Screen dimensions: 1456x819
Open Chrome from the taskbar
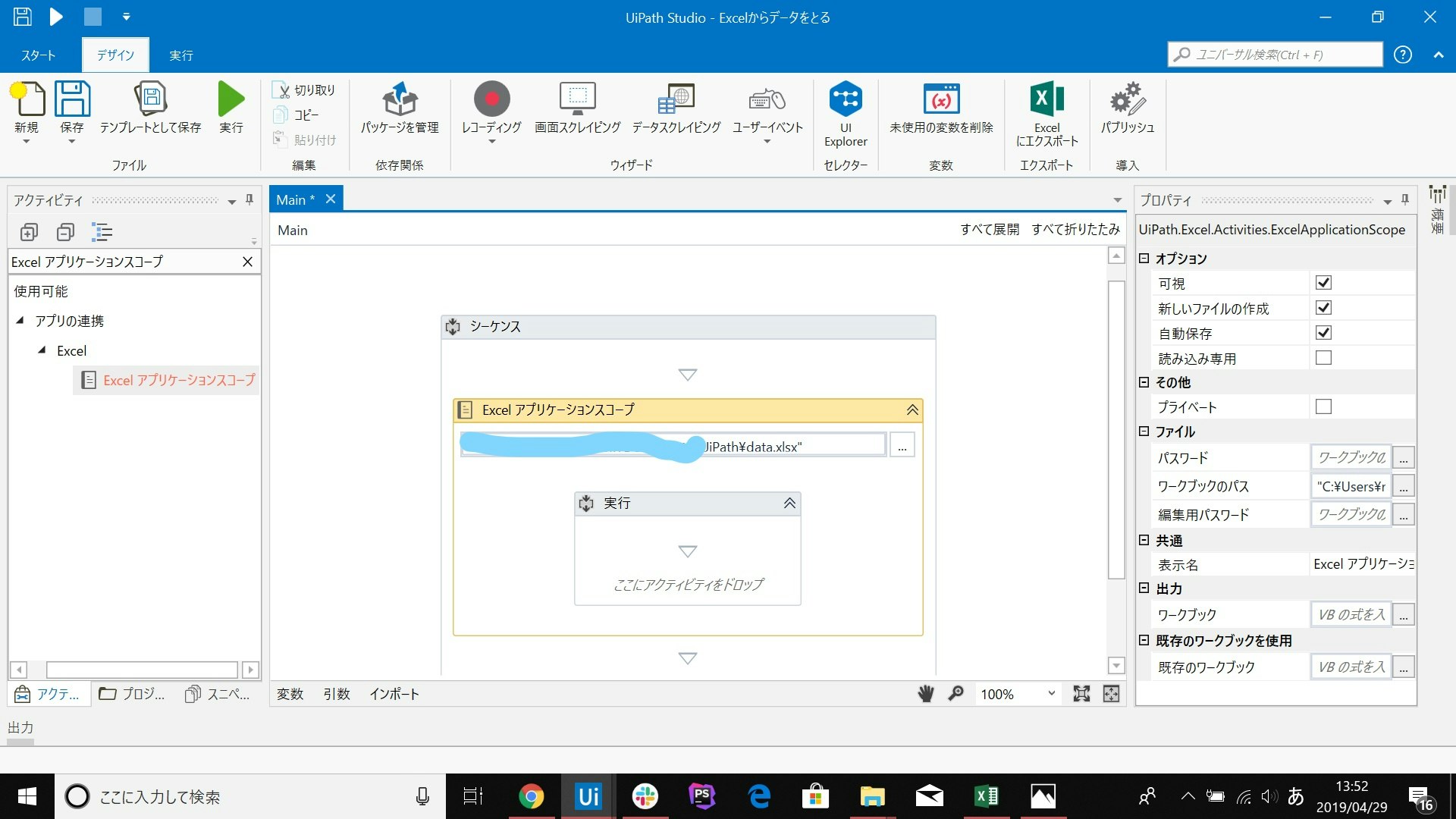coord(531,796)
